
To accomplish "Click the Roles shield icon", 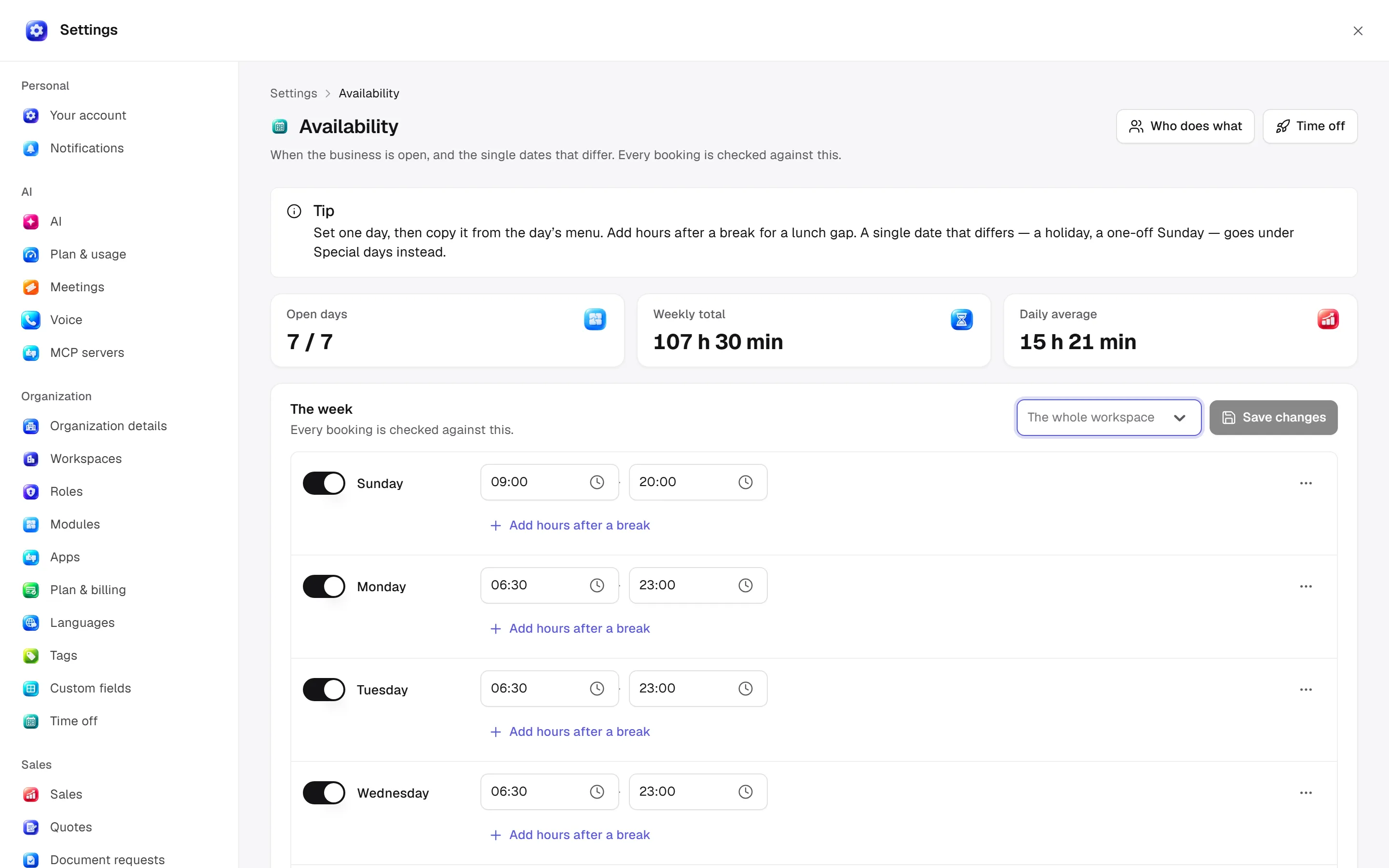I will click(x=31, y=491).
